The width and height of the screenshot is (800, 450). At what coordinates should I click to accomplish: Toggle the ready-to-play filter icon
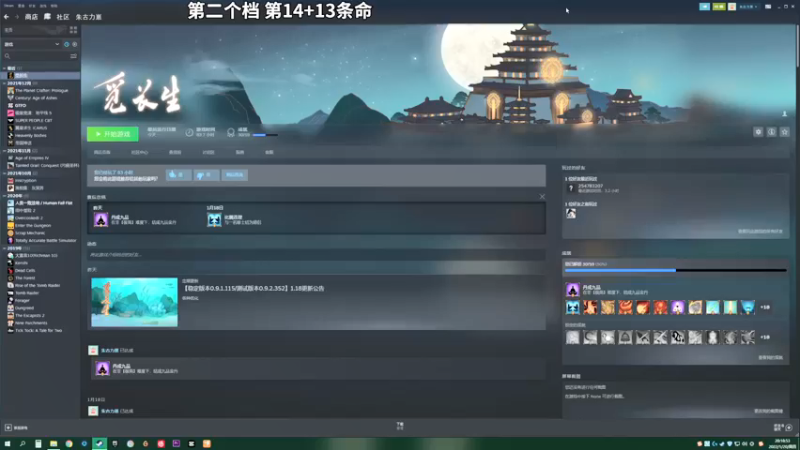[74, 44]
